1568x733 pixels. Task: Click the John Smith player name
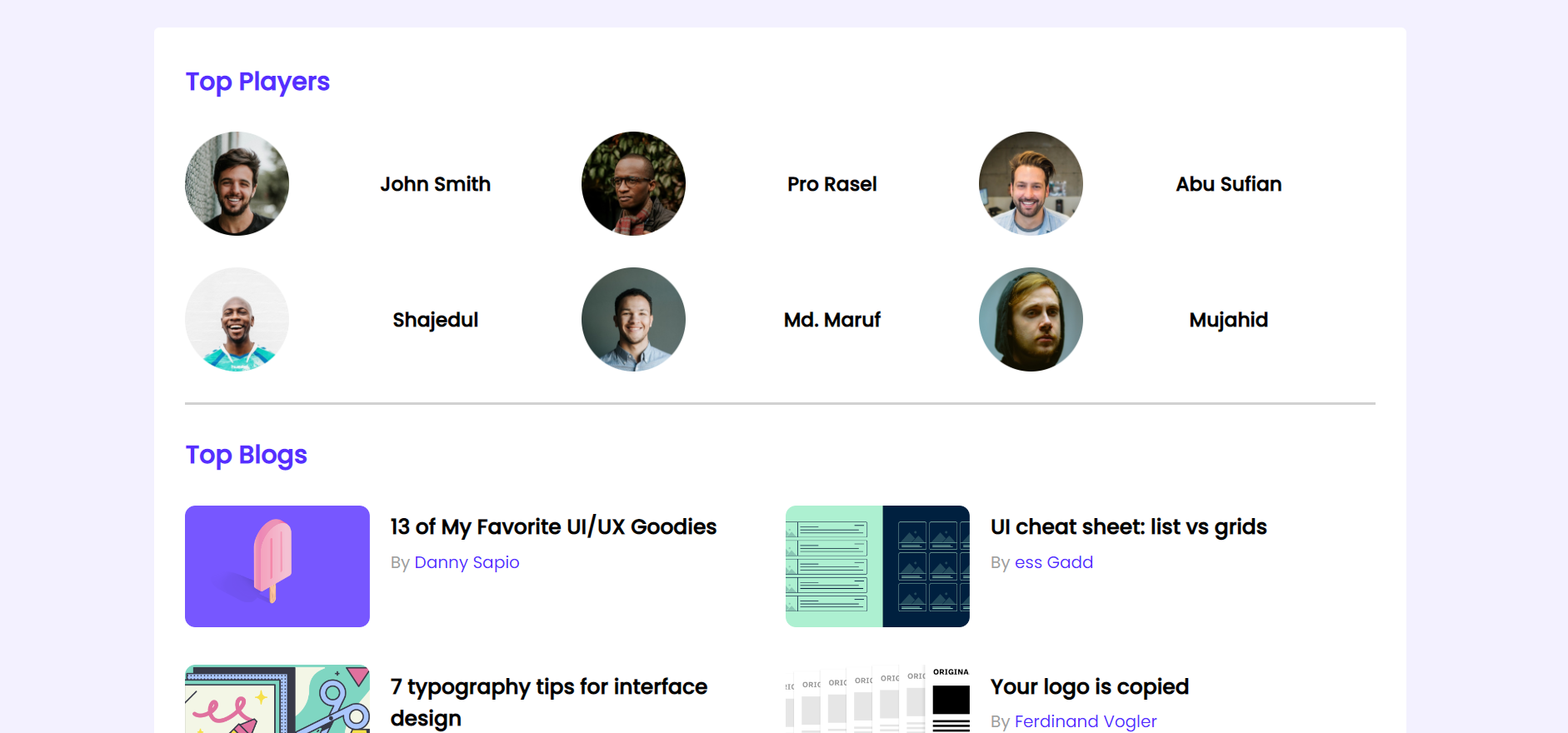point(435,184)
